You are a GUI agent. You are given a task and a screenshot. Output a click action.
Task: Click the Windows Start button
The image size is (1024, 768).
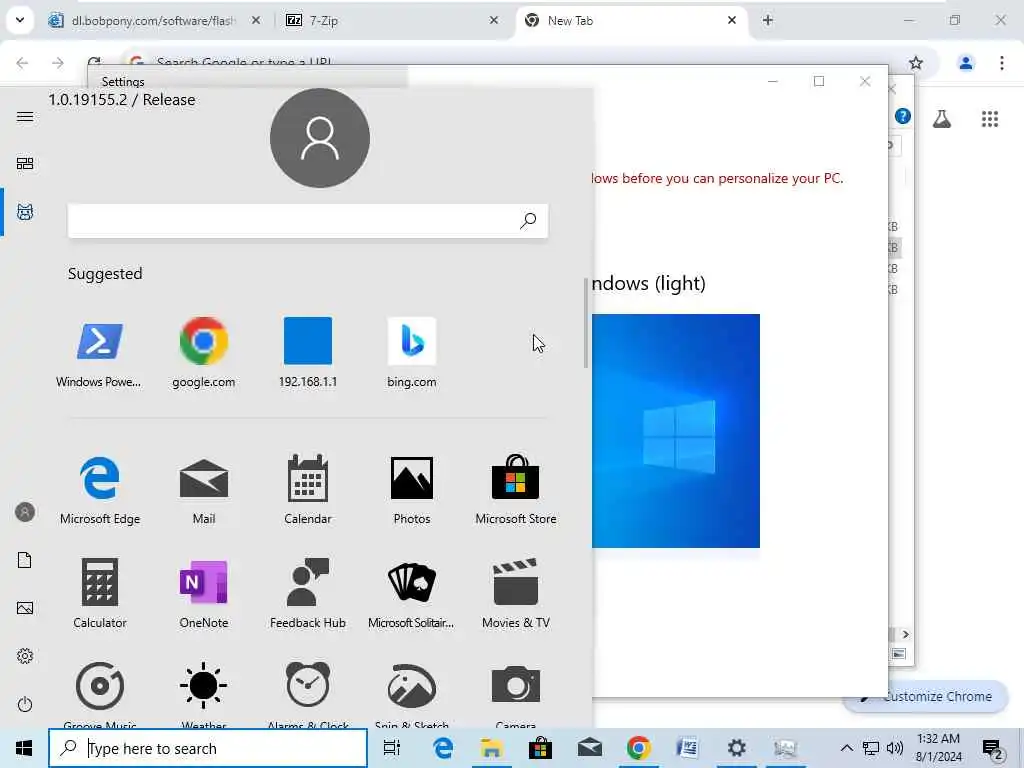(24, 748)
